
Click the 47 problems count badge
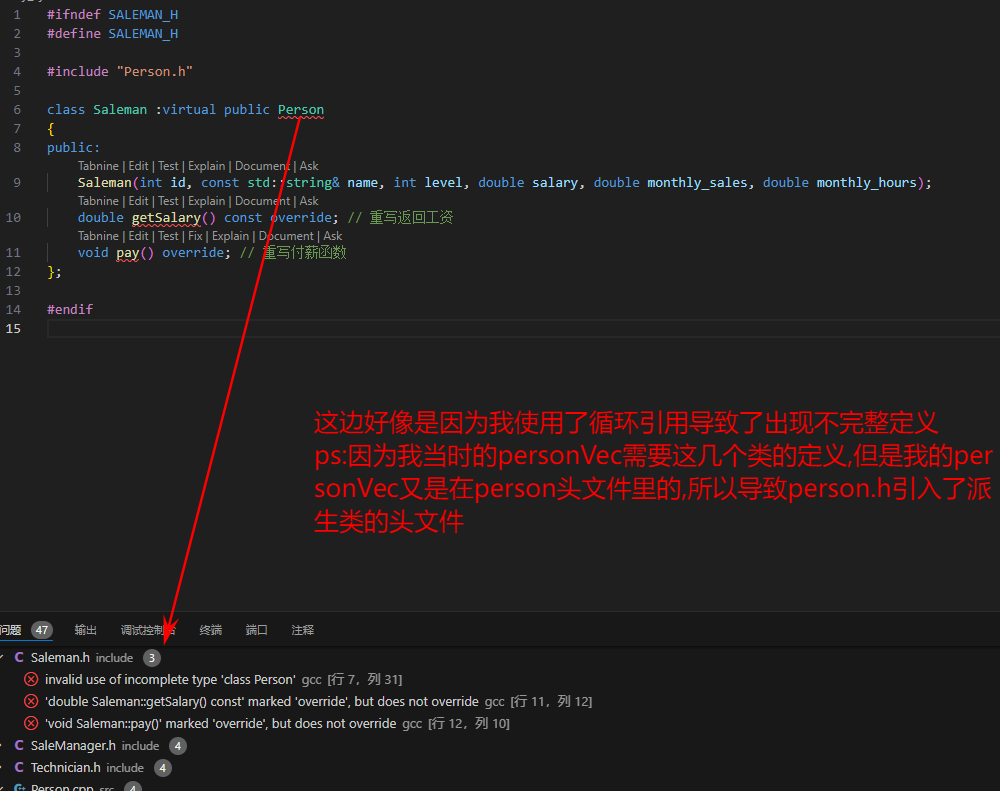(x=41, y=630)
